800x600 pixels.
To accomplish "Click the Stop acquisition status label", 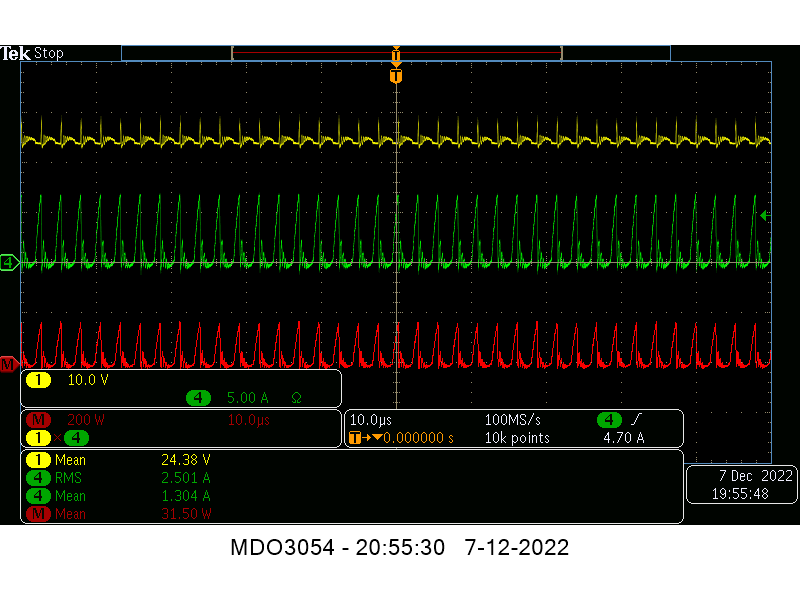I will pos(48,53).
